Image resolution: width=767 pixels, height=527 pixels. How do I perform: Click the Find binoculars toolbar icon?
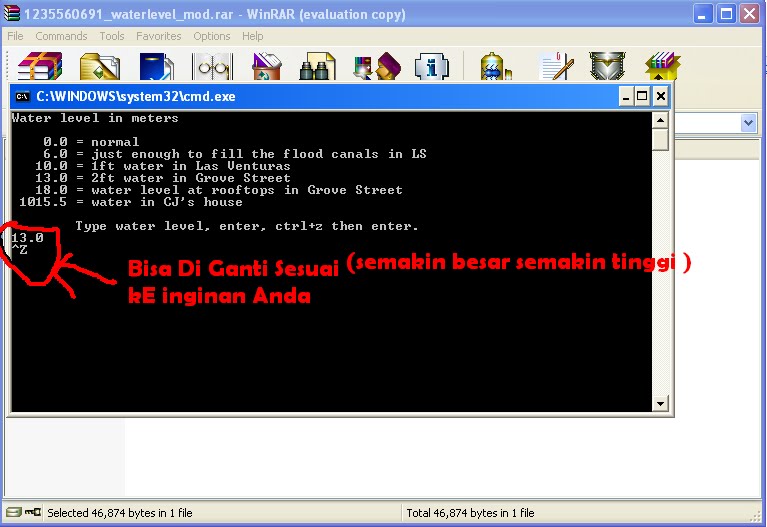click(317, 67)
